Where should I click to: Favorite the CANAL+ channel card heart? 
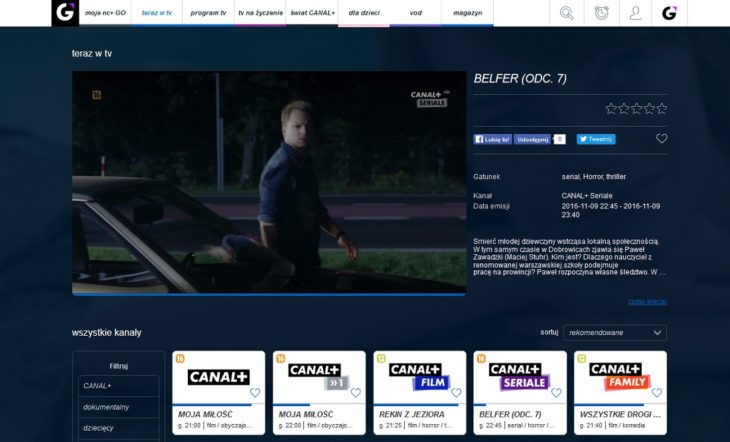pos(255,393)
